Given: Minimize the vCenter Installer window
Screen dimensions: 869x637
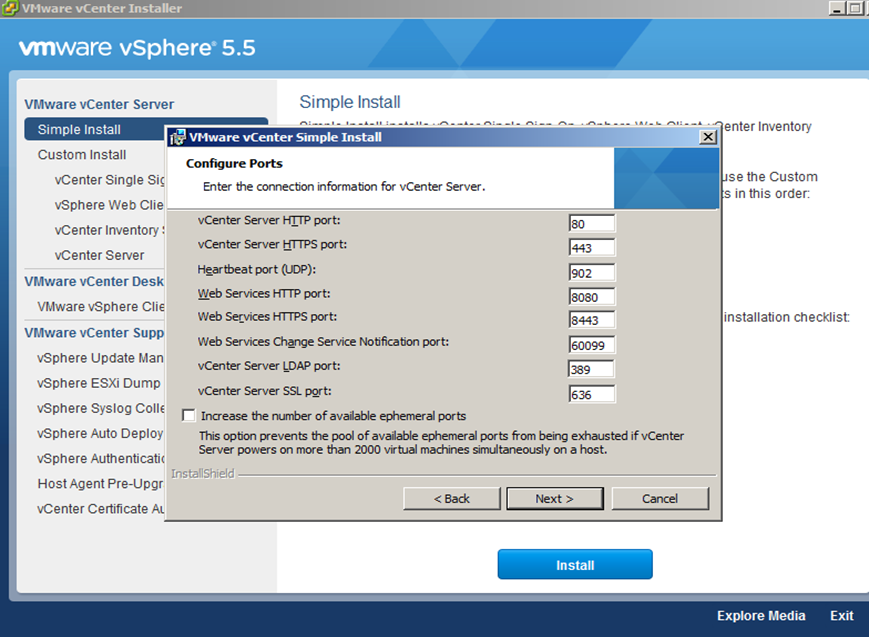Looking at the screenshot, I should click(x=836, y=8).
